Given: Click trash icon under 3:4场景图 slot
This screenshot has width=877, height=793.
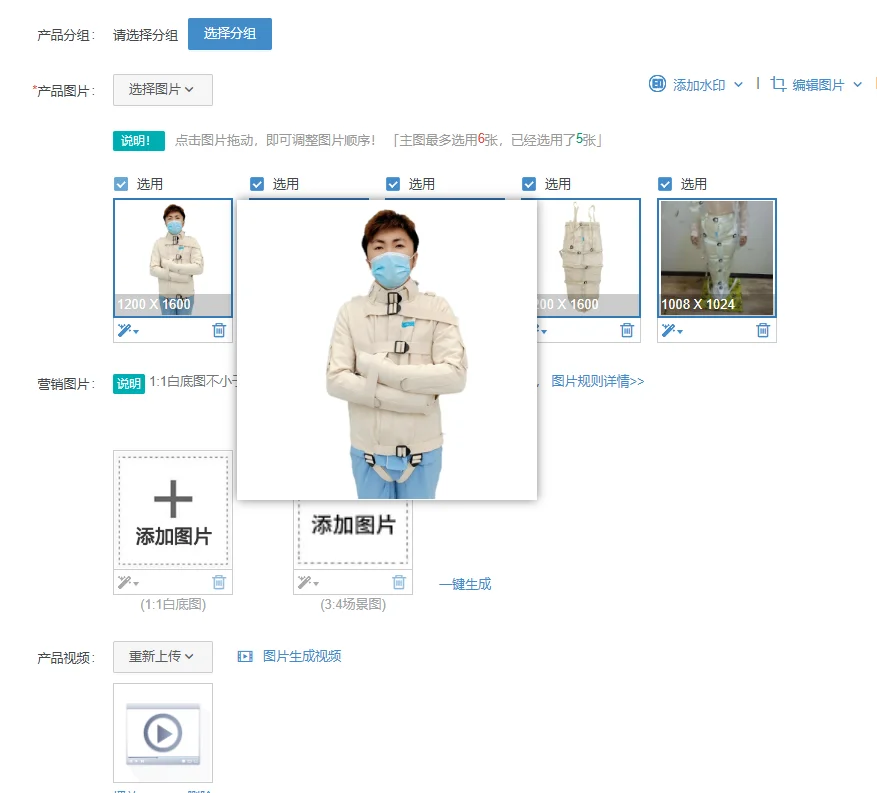Looking at the screenshot, I should point(399,583).
